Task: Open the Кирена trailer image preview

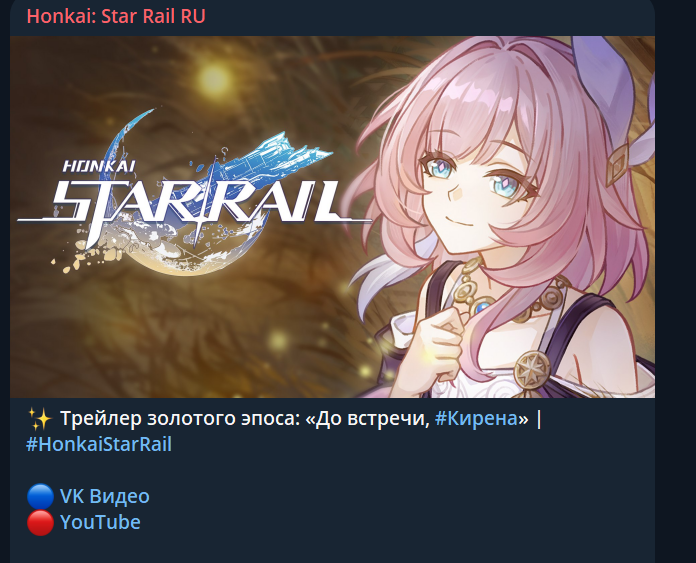Action: (332, 217)
